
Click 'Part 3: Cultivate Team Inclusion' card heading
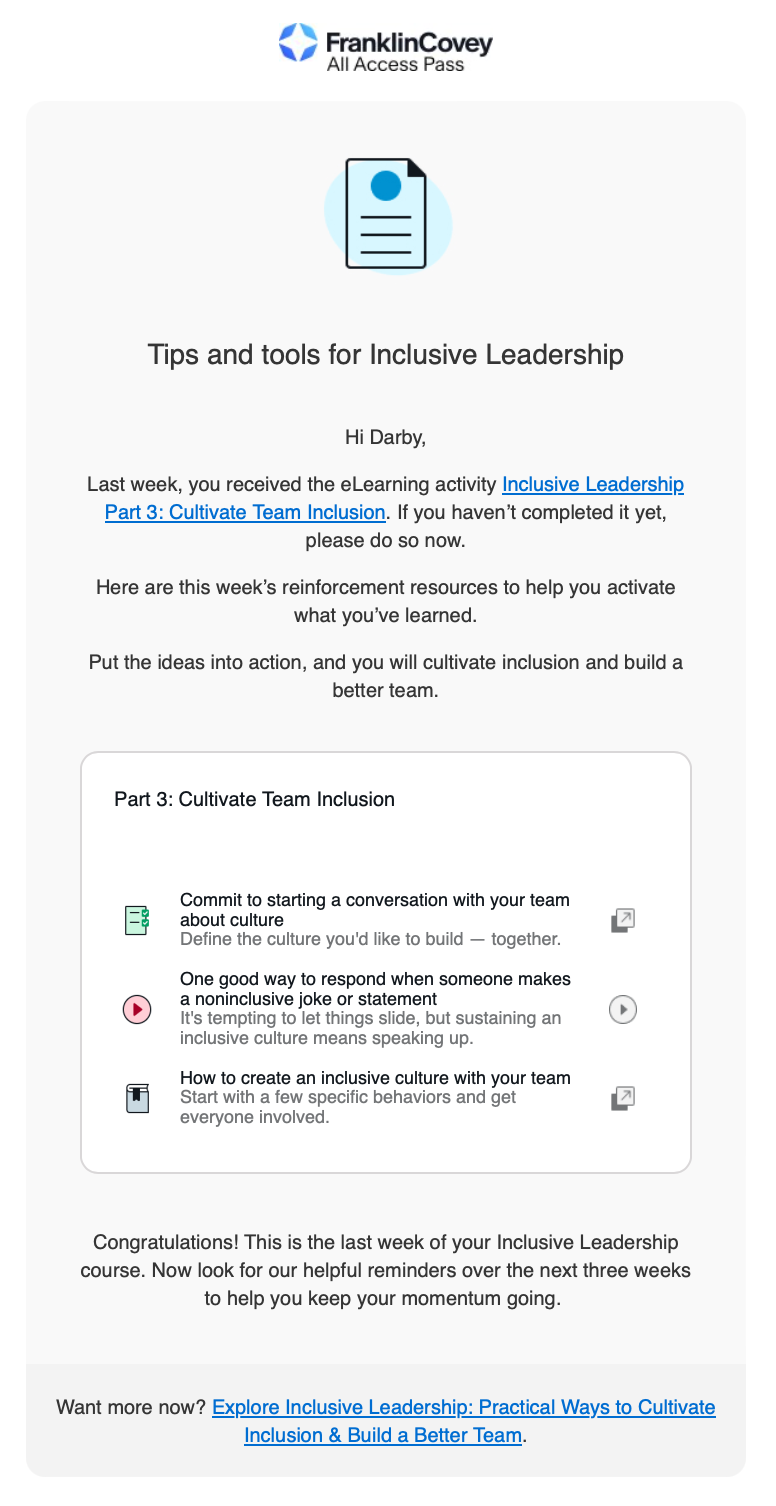click(254, 799)
